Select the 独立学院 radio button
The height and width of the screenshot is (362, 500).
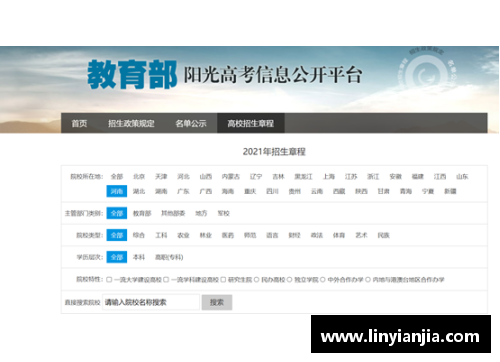pos(289,280)
